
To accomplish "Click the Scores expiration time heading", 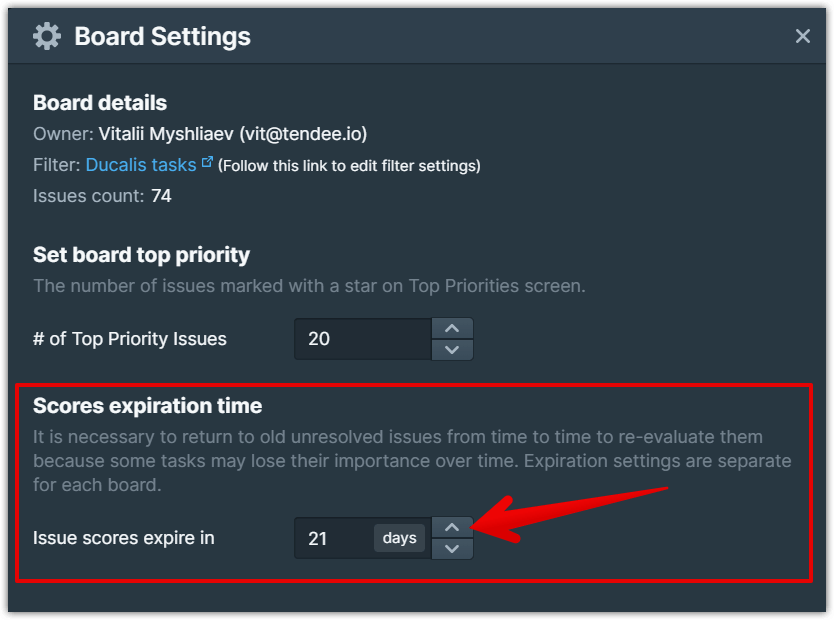I will (x=147, y=406).
